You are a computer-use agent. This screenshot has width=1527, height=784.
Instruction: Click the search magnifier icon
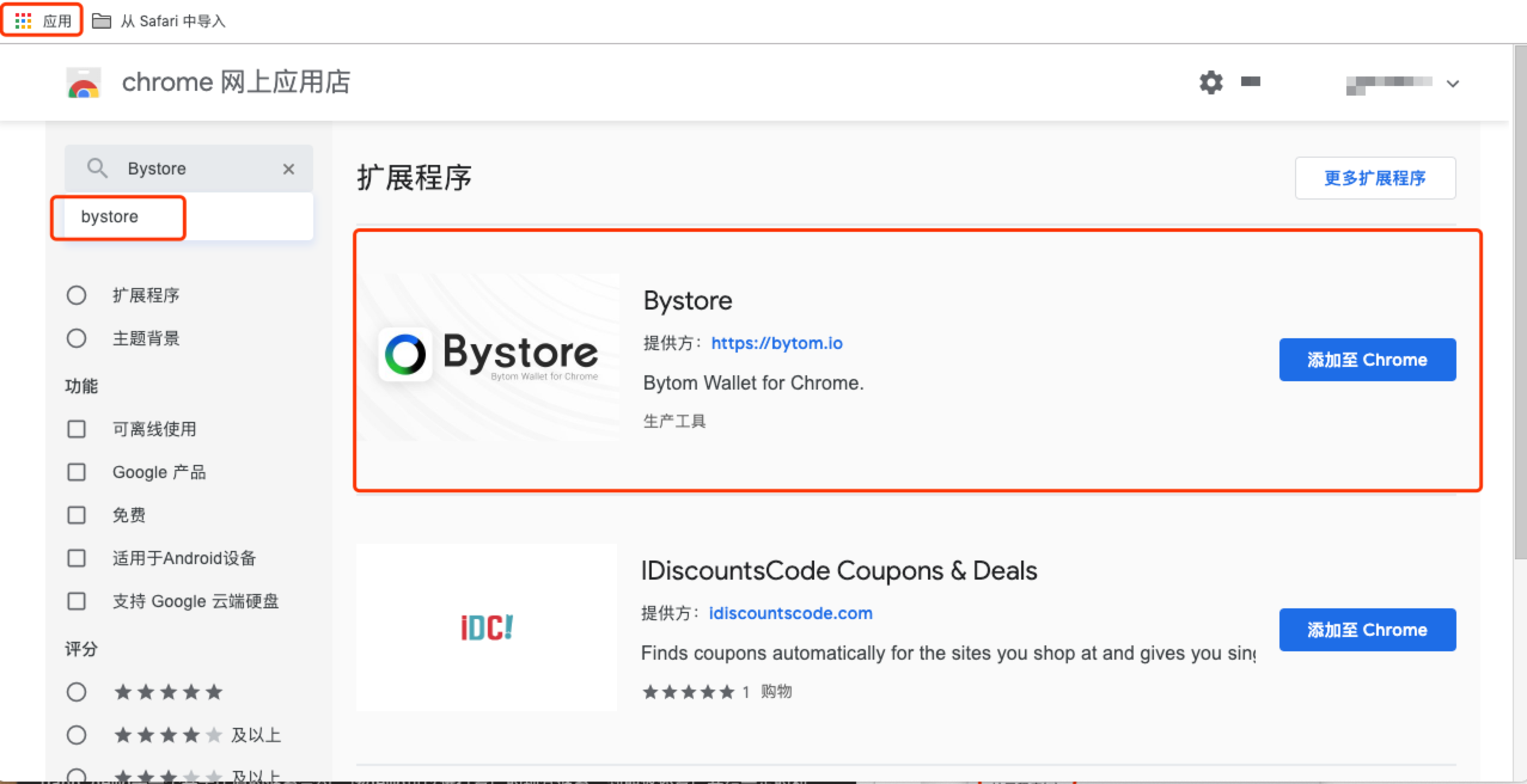point(97,169)
